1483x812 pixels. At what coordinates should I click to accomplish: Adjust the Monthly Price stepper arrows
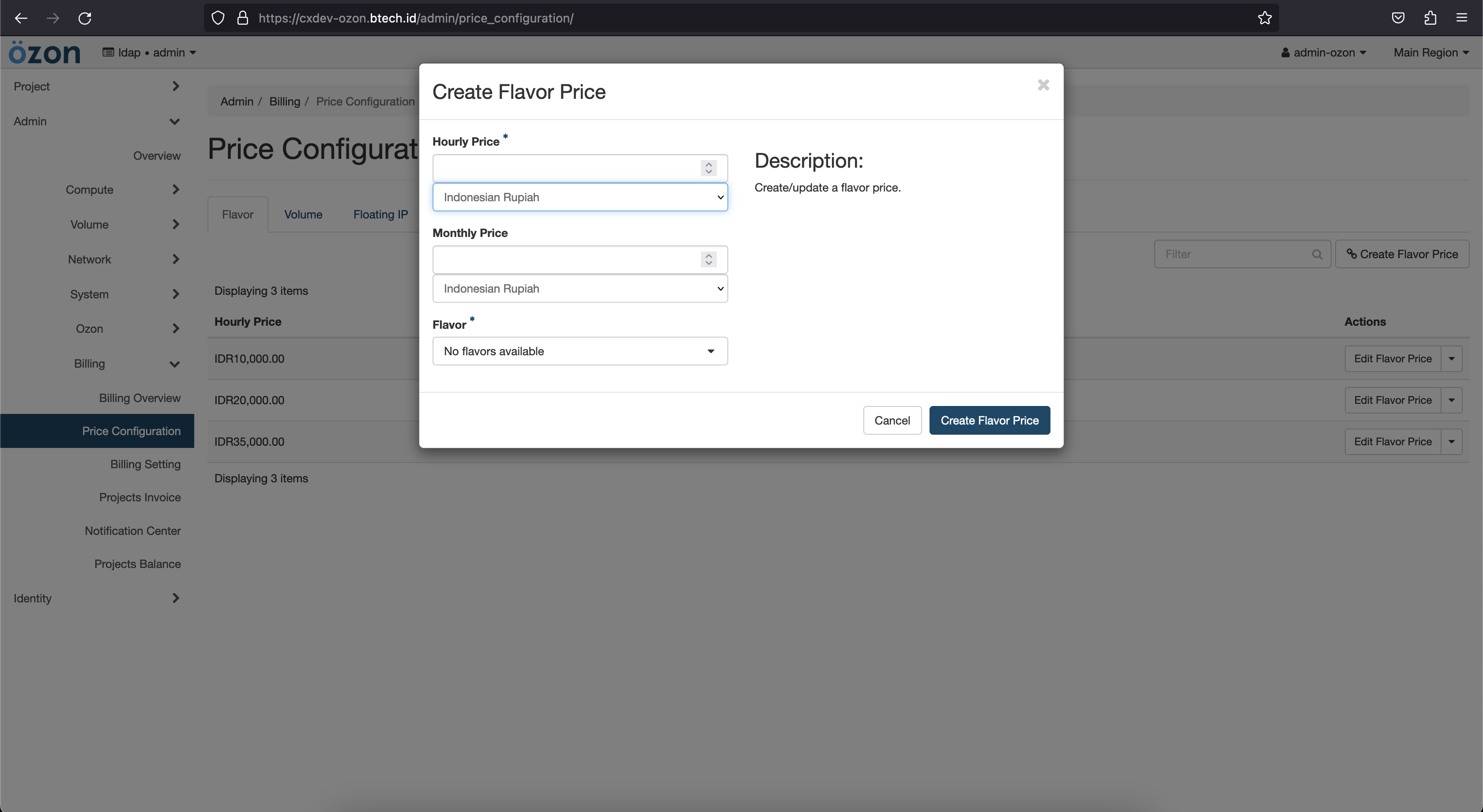coord(709,259)
